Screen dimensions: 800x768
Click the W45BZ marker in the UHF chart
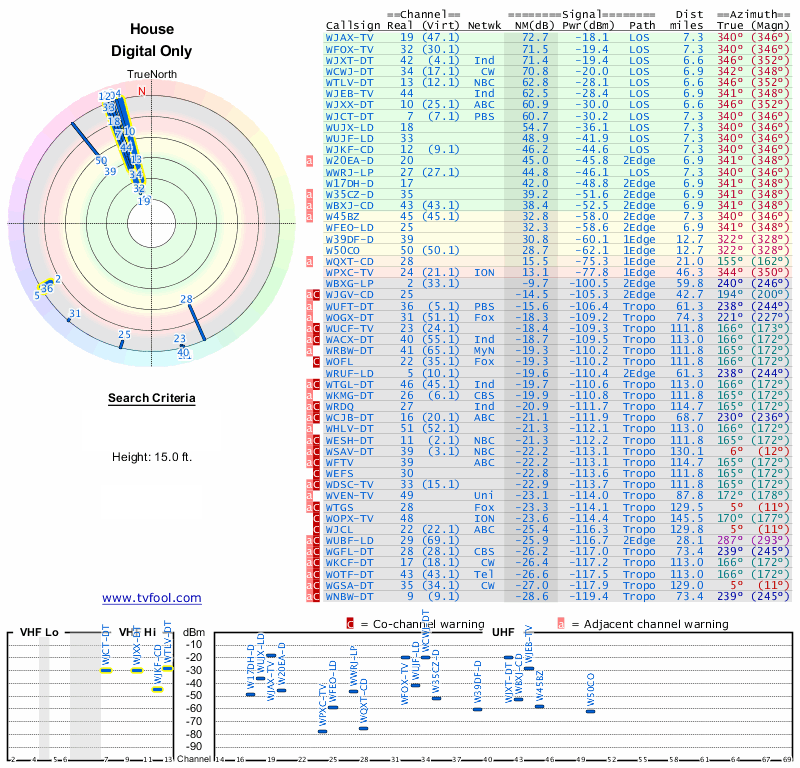click(x=539, y=707)
